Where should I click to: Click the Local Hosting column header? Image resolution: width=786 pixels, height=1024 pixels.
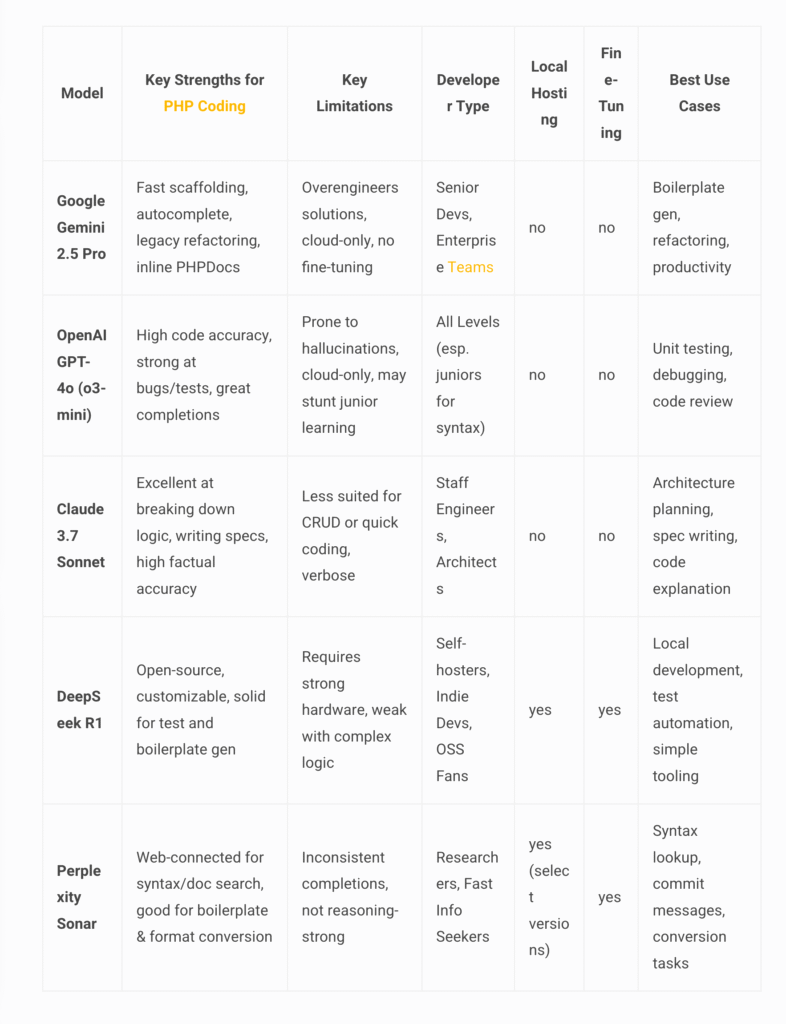(x=549, y=93)
